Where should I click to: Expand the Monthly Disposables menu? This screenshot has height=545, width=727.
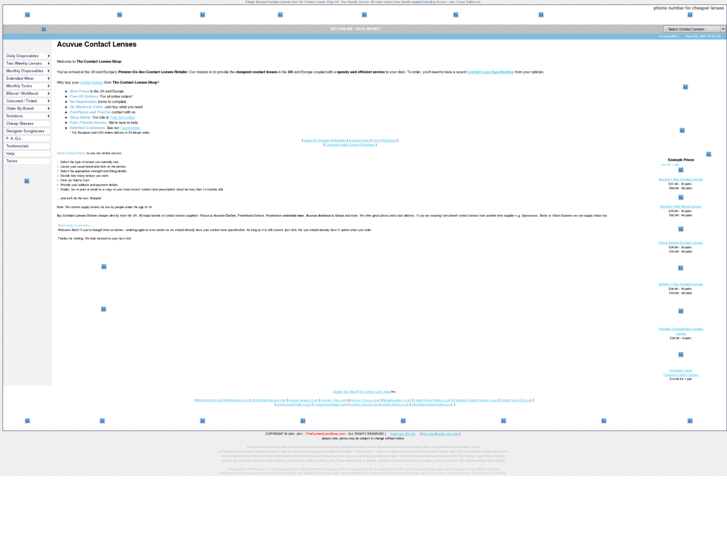click(x=27, y=71)
